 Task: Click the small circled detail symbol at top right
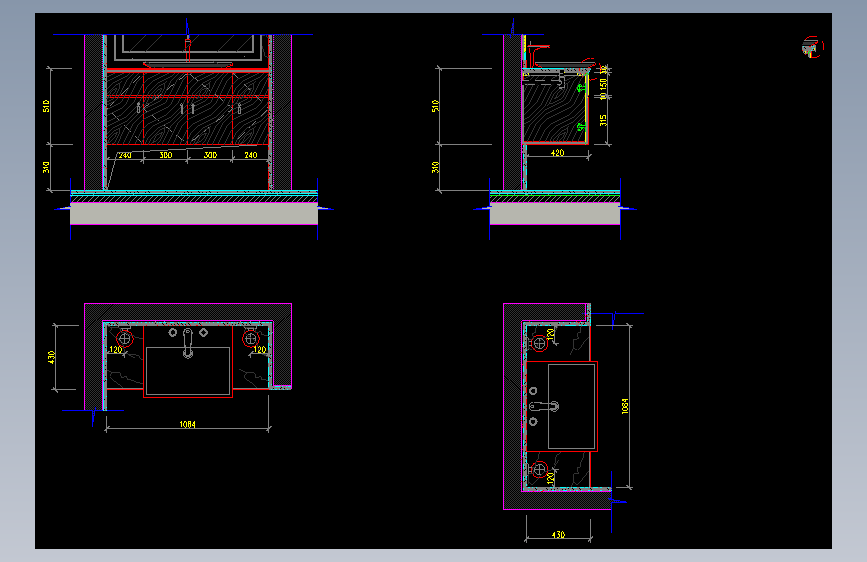(812, 47)
